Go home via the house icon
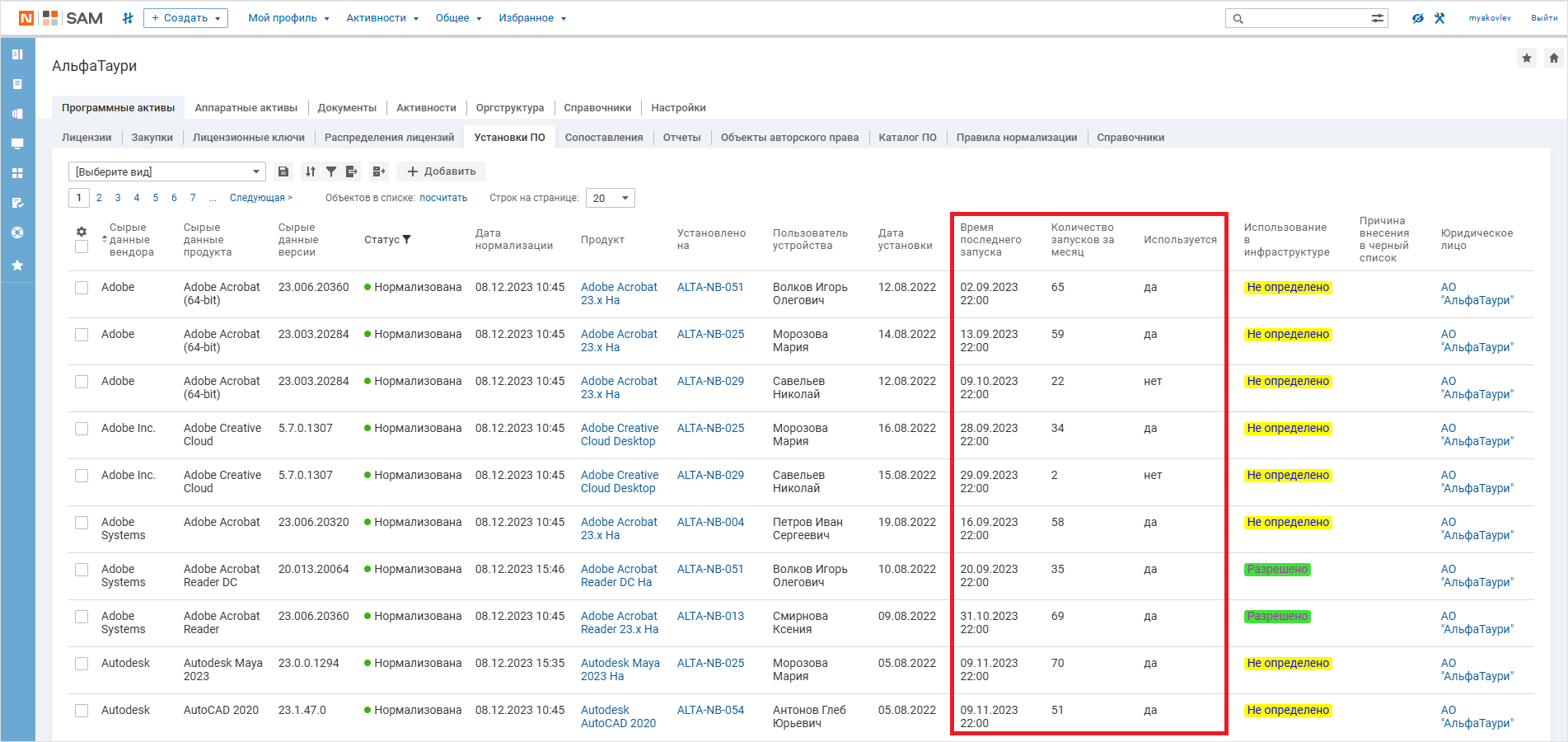 coord(1554,58)
